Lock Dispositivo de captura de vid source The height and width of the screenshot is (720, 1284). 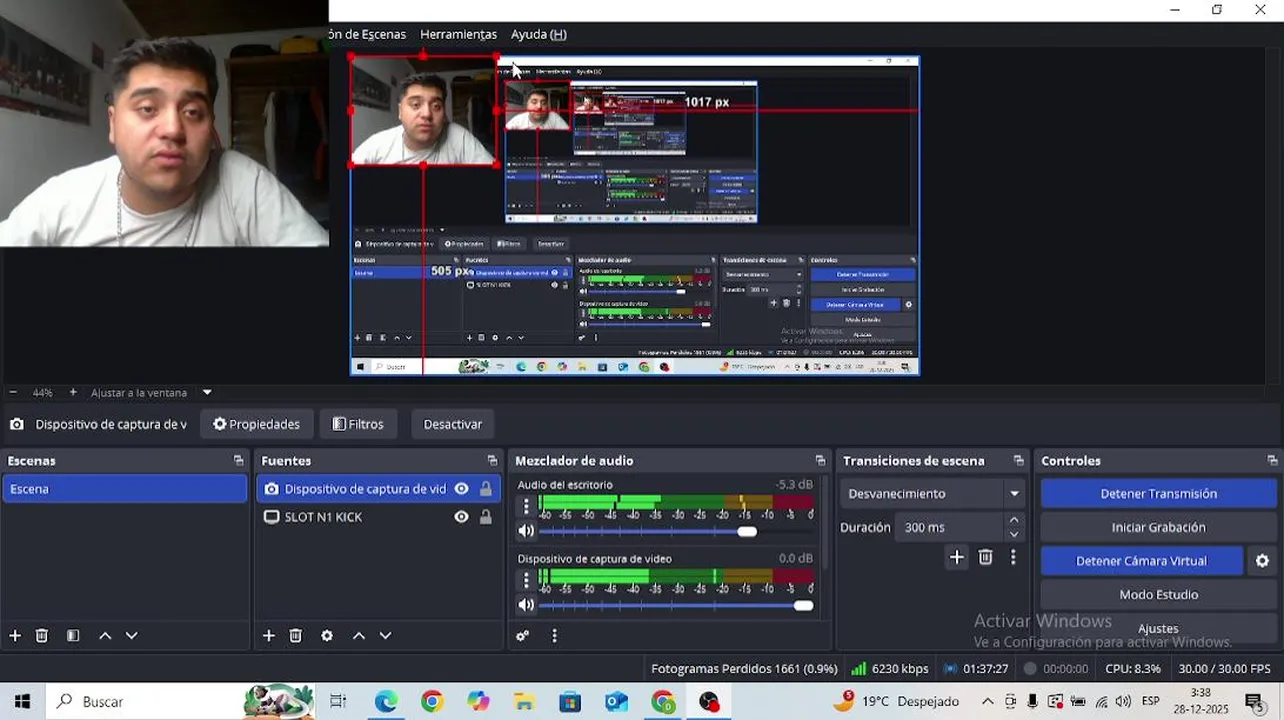[486, 489]
